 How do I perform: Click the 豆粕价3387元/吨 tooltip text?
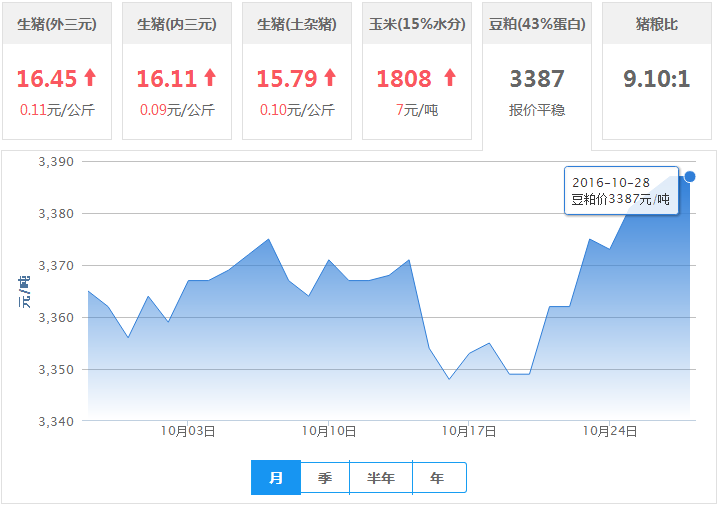(620, 199)
